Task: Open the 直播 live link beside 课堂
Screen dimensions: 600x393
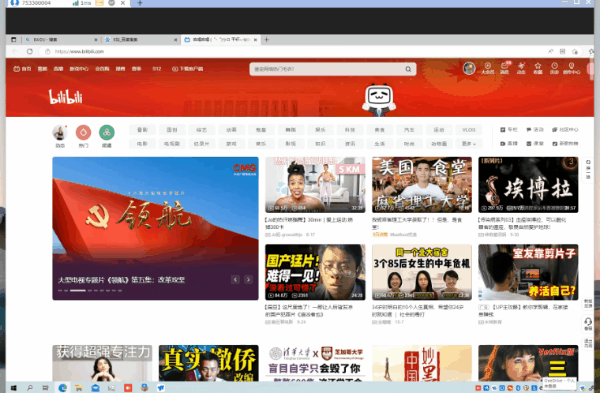Action: tap(509, 144)
